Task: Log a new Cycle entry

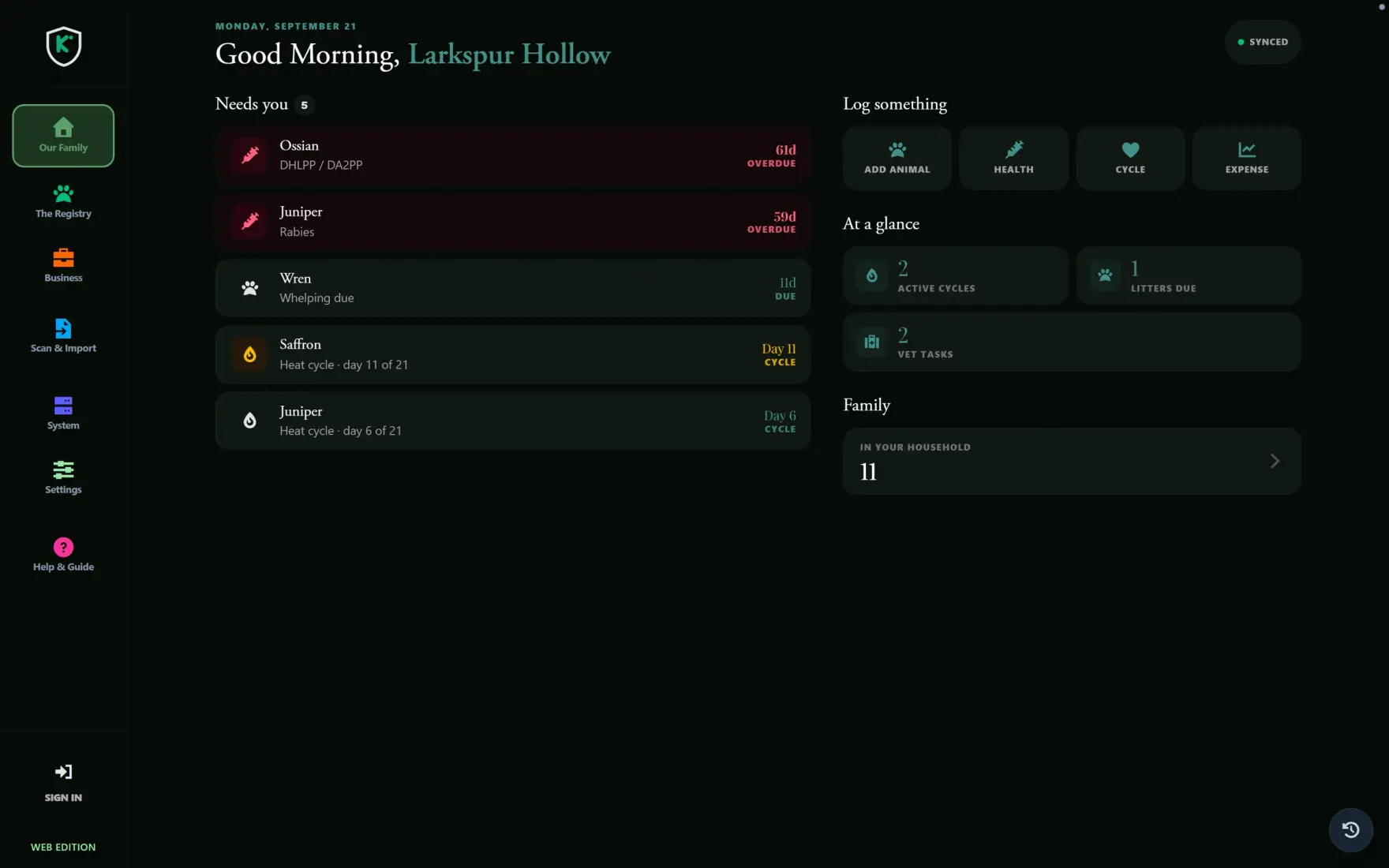Action: 1130,158
